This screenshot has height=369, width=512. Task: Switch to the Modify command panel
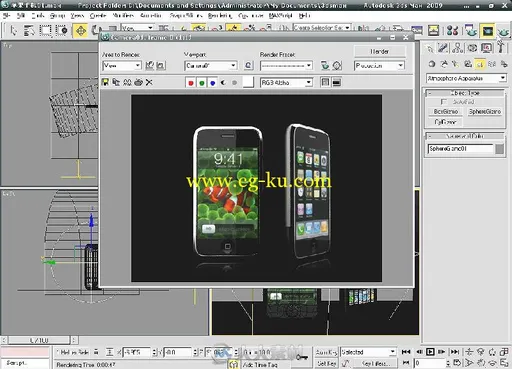(x=443, y=48)
